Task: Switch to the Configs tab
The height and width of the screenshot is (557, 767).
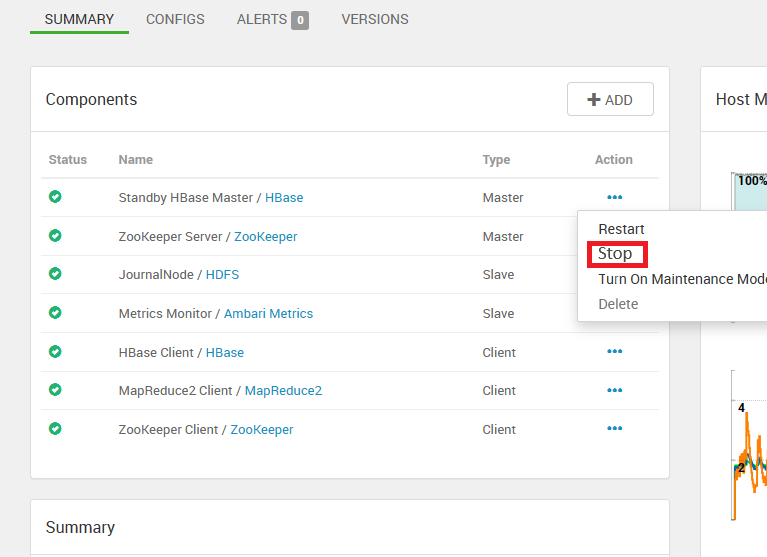Action: pyautogui.click(x=175, y=20)
